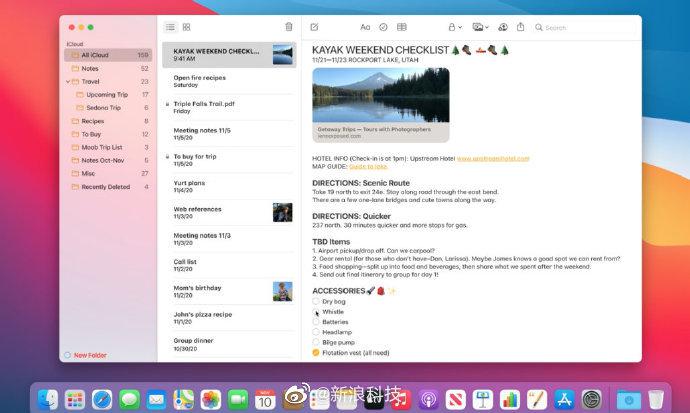Screen dimensions: 690x413
Task: Open the photos media dropdown
Action: pos(481,27)
